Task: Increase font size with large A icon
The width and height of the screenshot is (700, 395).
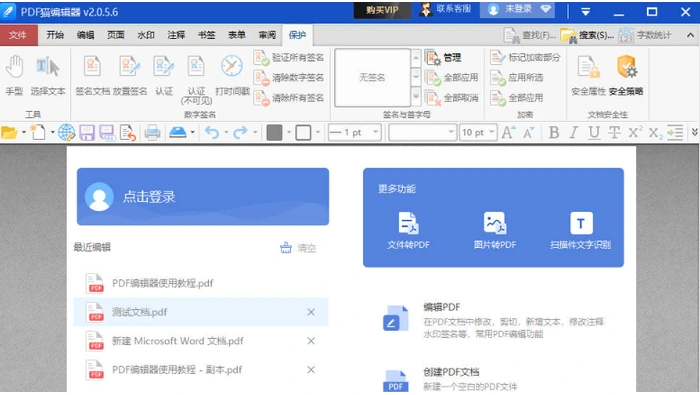Action: [509, 133]
